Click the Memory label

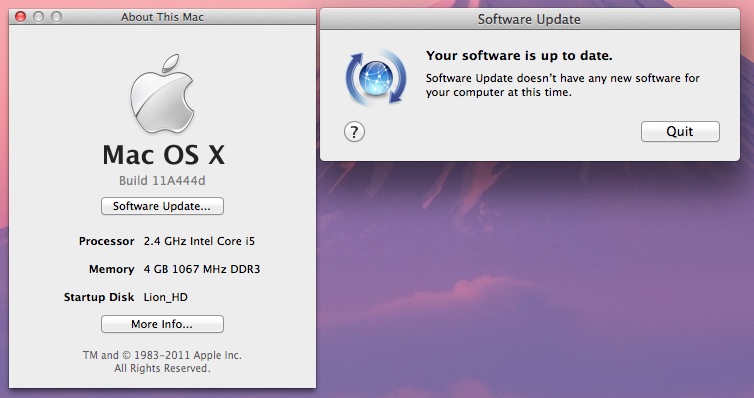tap(112, 269)
